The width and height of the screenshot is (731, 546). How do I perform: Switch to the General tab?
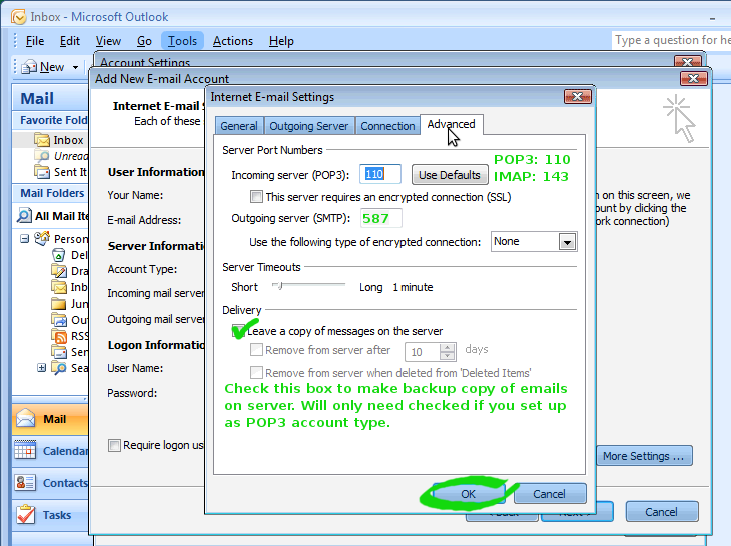[x=239, y=126]
